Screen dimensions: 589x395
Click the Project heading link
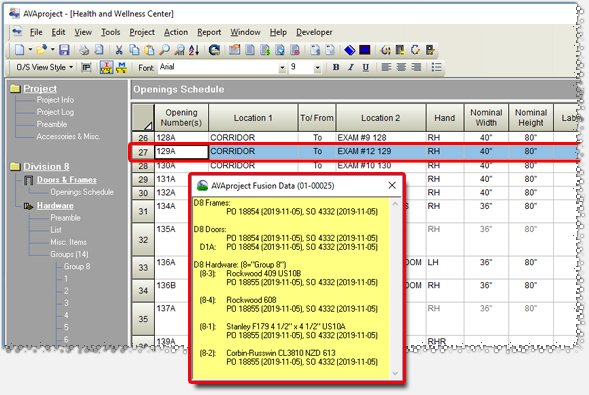[40, 89]
